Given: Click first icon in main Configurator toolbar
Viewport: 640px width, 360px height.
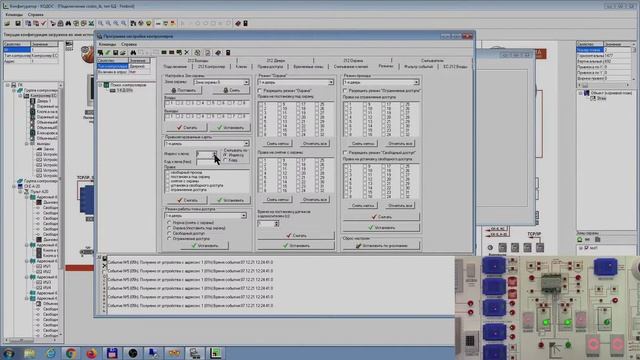Looking at the screenshot, I should tap(7, 23).
